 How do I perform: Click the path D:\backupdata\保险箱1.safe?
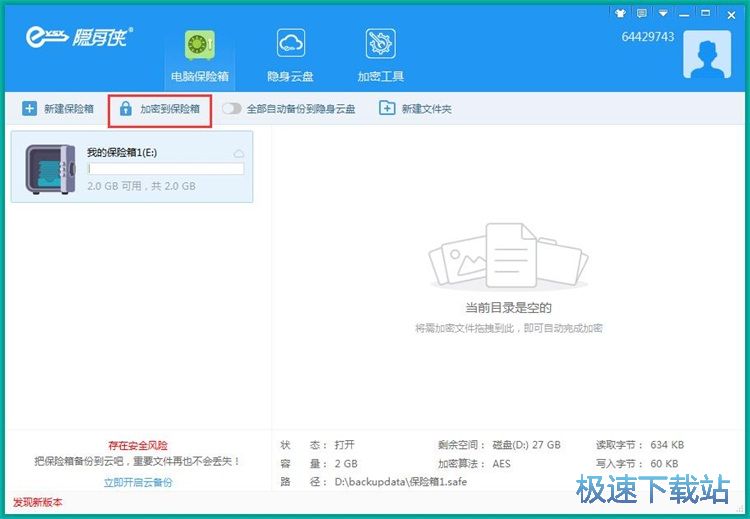tap(401, 482)
